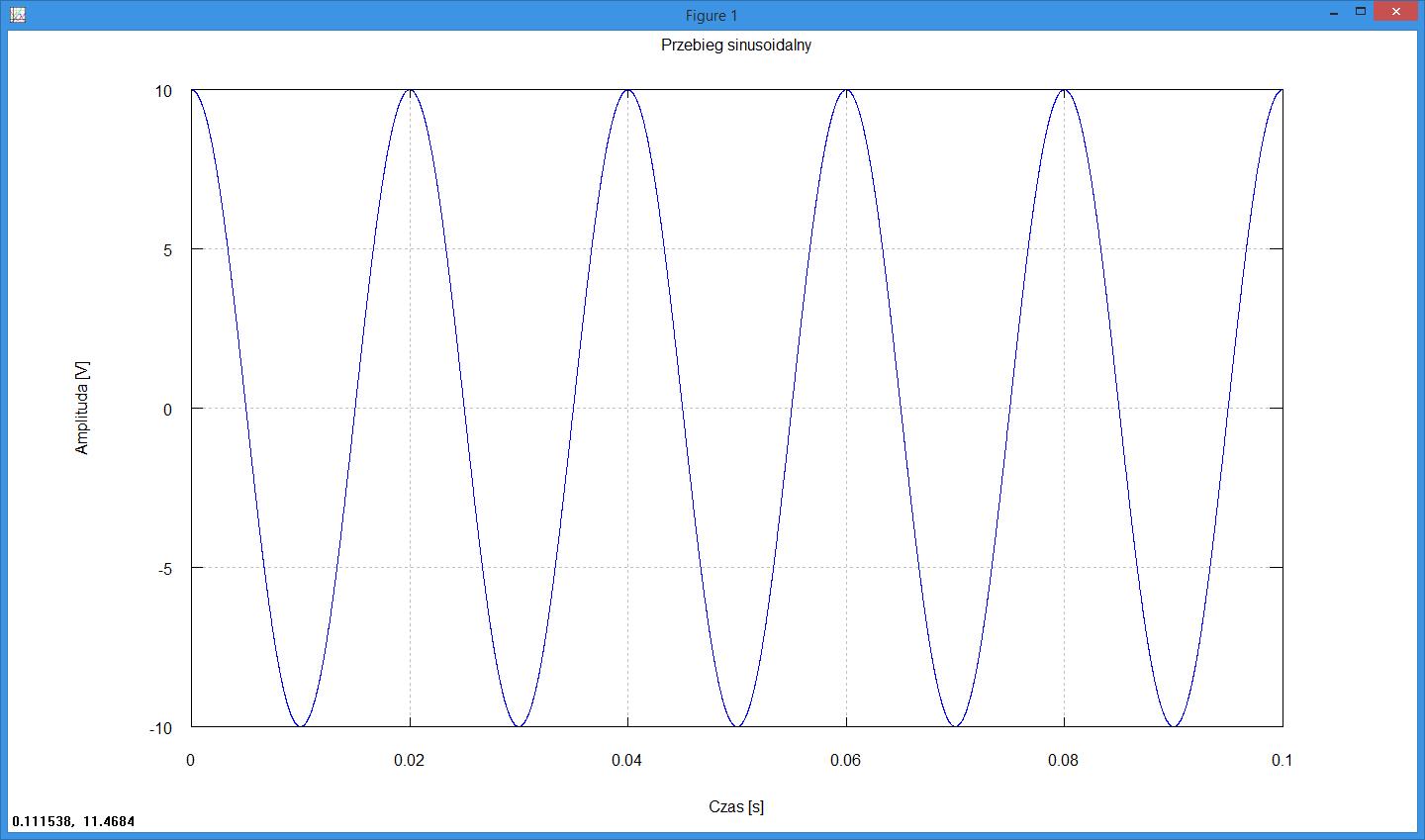Click the y-axis tick label -5
Screen dimensions: 1425x840
coord(165,568)
